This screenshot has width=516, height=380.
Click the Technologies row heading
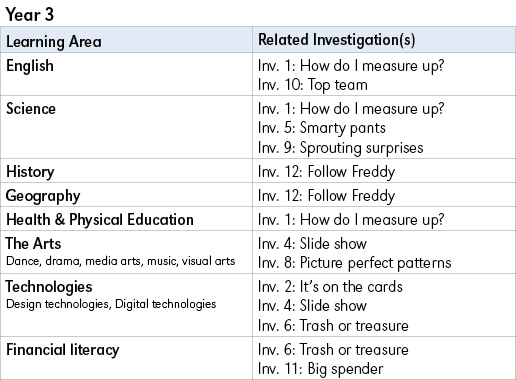point(49,287)
